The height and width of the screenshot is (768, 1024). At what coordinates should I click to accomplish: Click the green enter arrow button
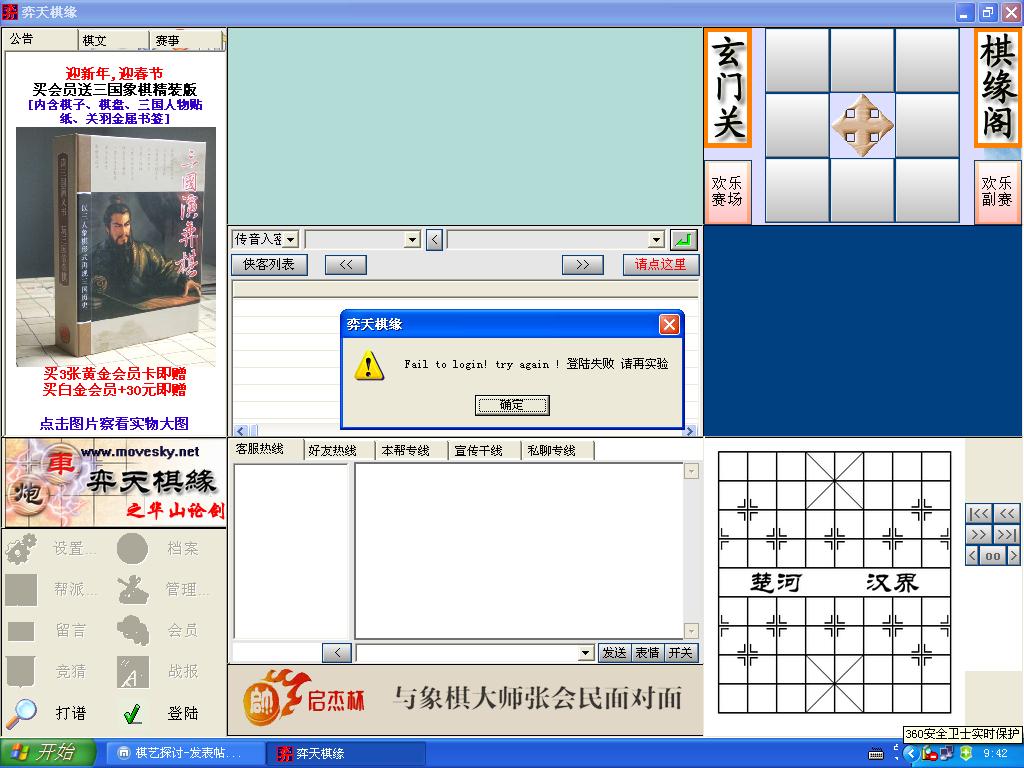pyautogui.click(x=684, y=240)
